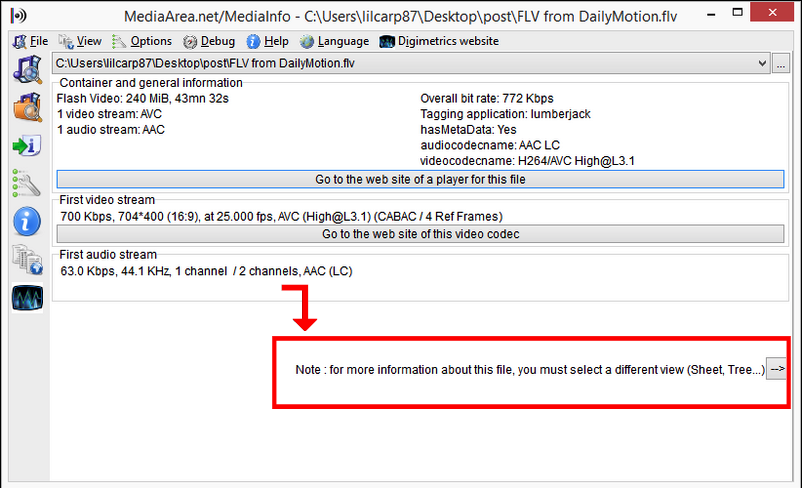Click the note about selecting a different view
The width and height of the screenshot is (802, 488).
point(530,370)
